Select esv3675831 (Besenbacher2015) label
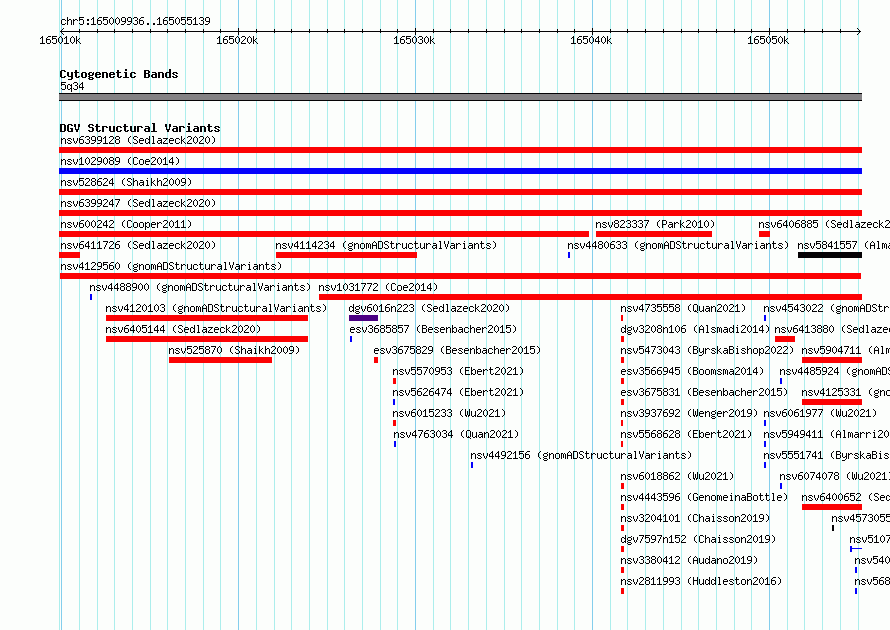The height and width of the screenshot is (630, 890). (x=704, y=392)
